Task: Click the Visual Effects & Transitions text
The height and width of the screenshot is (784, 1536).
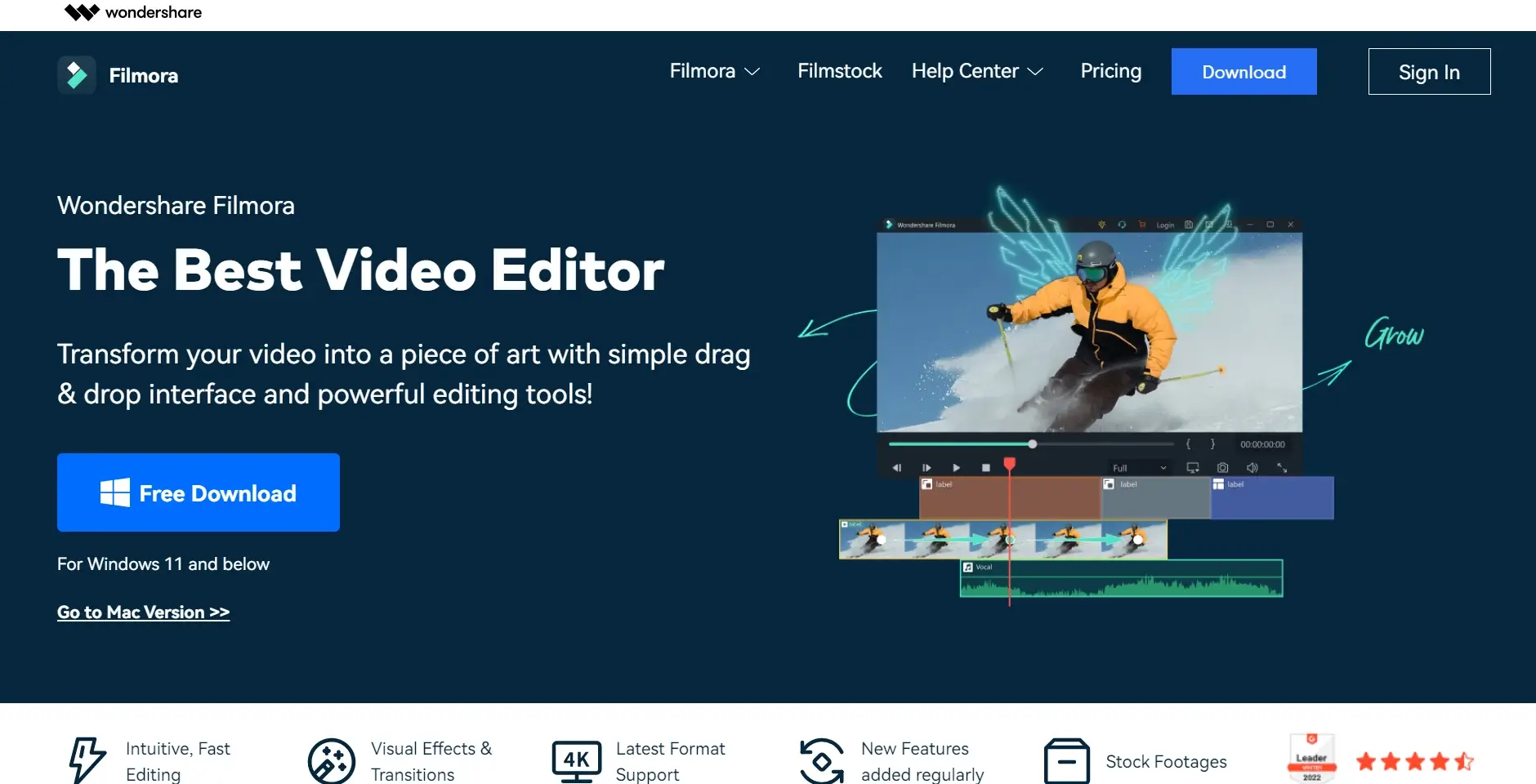Action: click(x=431, y=761)
